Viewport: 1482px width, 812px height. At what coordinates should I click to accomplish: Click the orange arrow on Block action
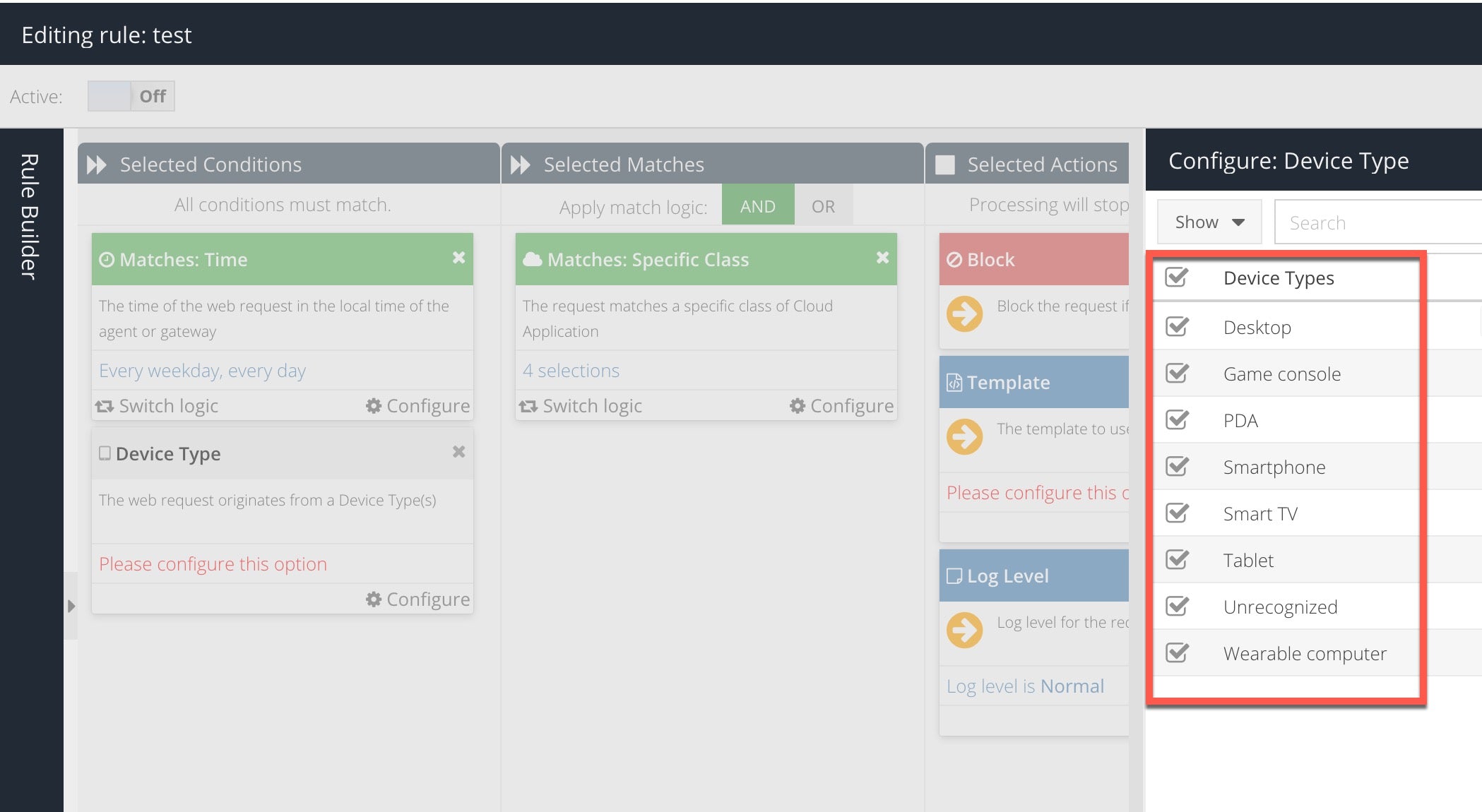click(964, 314)
